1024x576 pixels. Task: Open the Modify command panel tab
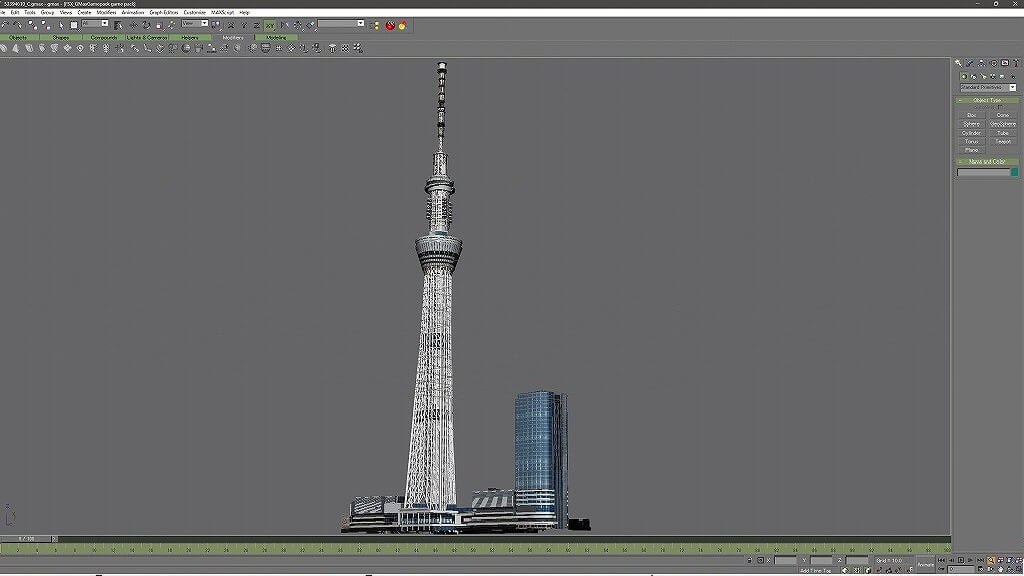(970, 63)
